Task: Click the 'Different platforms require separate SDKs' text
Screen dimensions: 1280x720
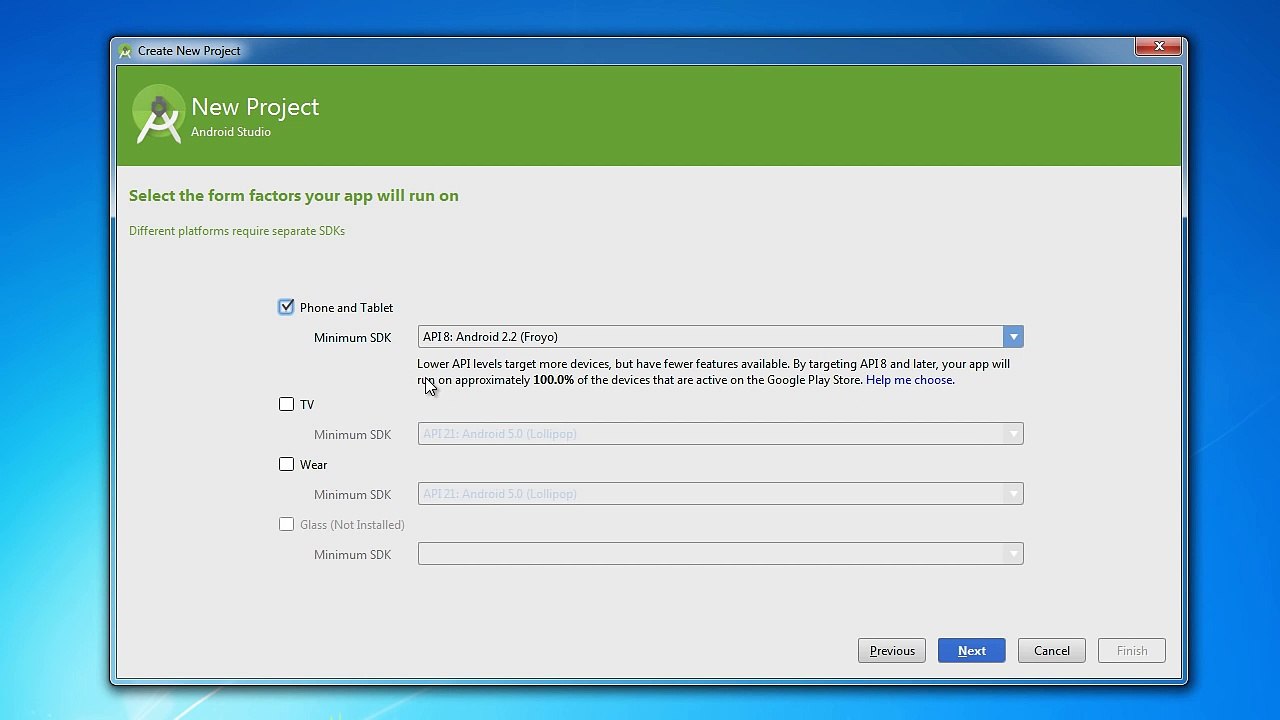Action: coord(237,231)
